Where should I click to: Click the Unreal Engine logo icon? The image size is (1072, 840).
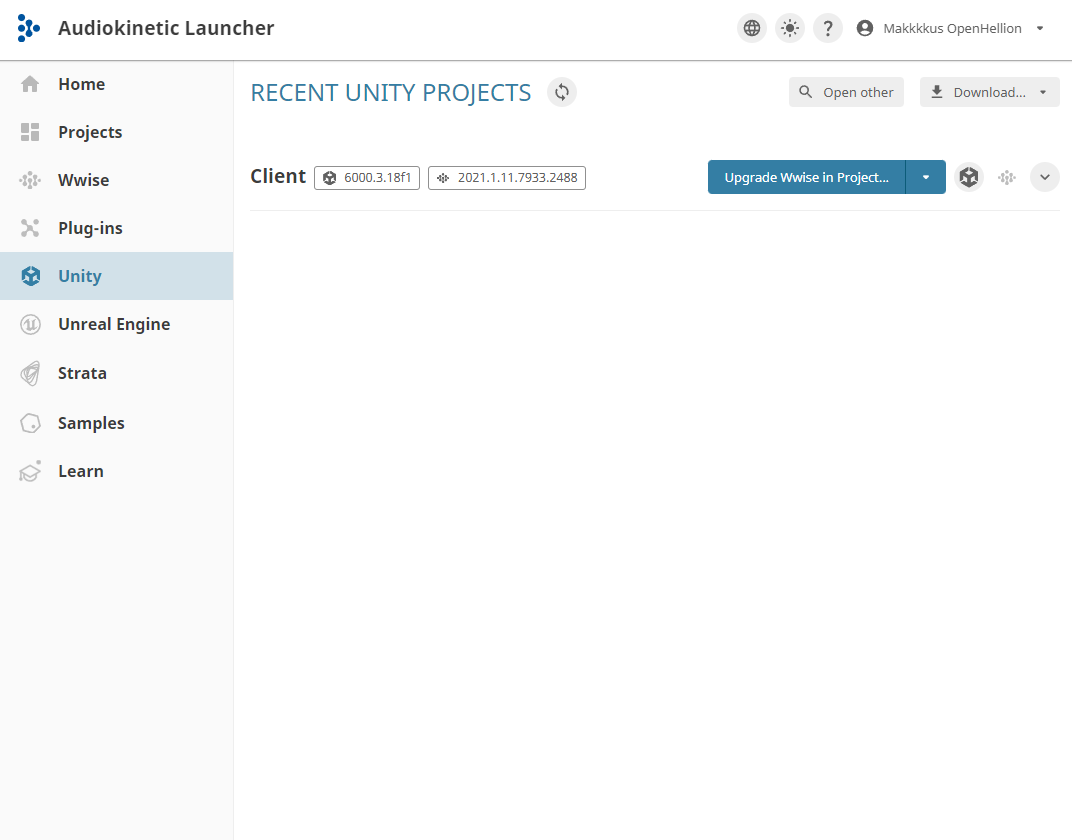pyautogui.click(x=30, y=324)
